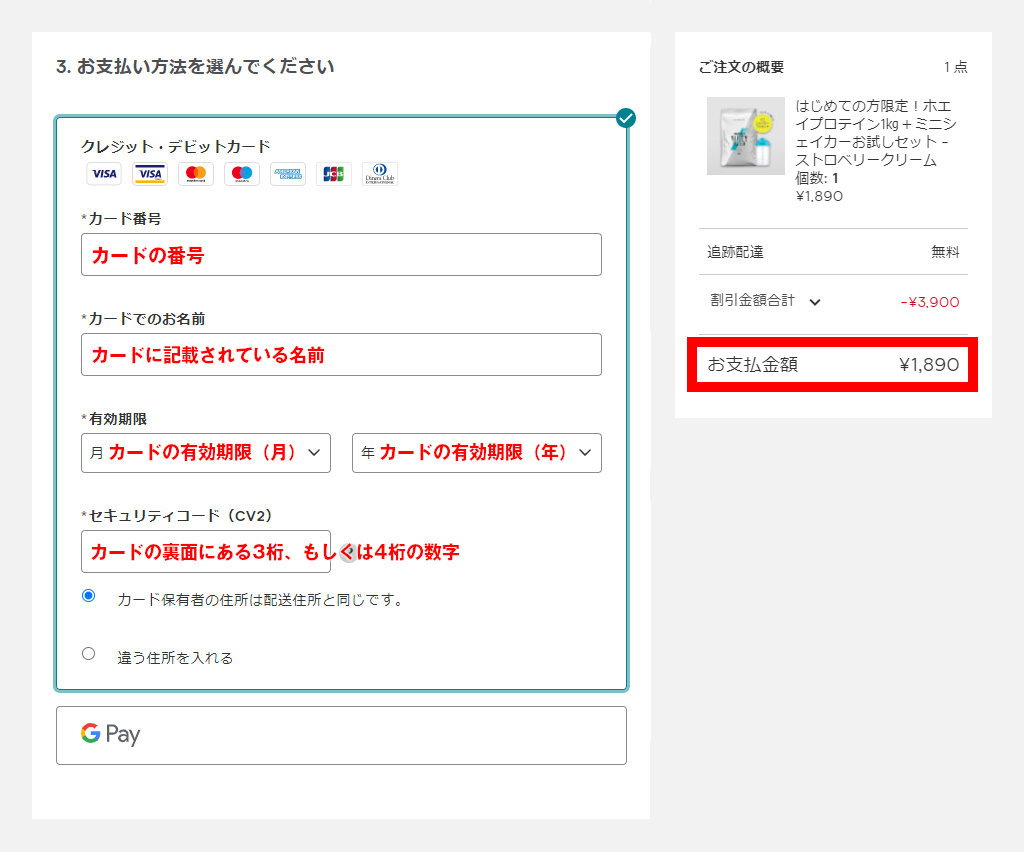1024x852 pixels.
Task: Focus the セキュリティコード (CV2) input field
Action: click(206, 552)
